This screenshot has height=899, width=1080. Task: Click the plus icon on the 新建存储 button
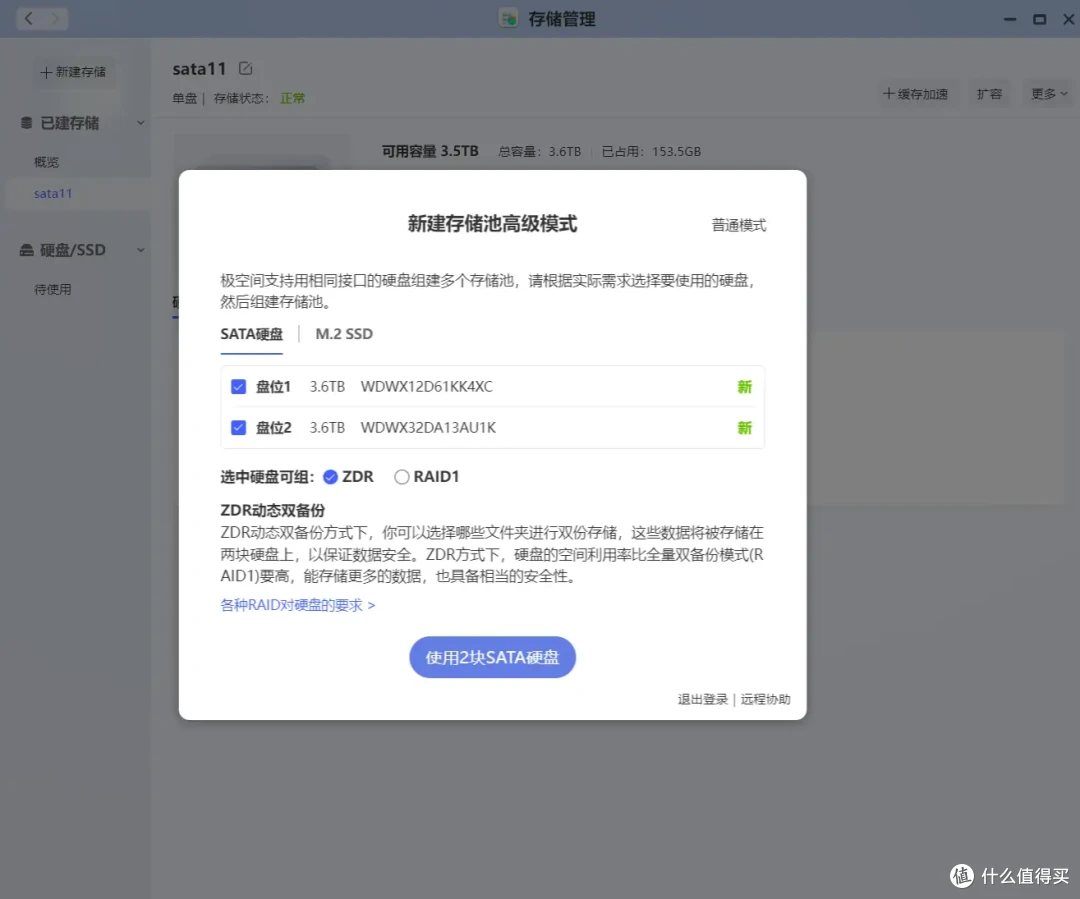coord(44,71)
